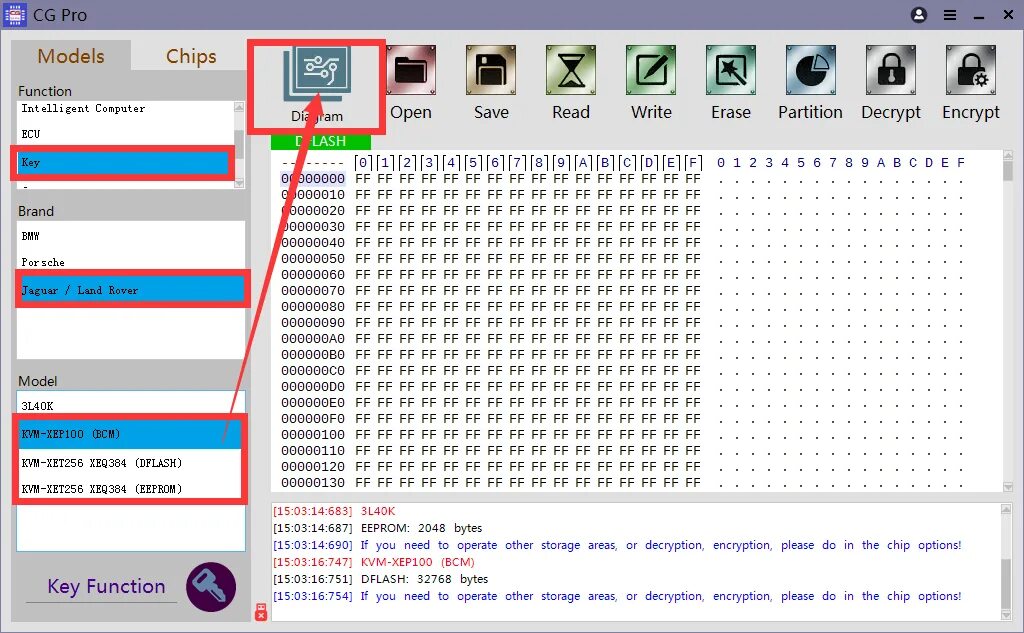Click the Encrypt padlock gear icon
Image resolution: width=1024 pixels, height=633 pixels.
coord(970,70)
